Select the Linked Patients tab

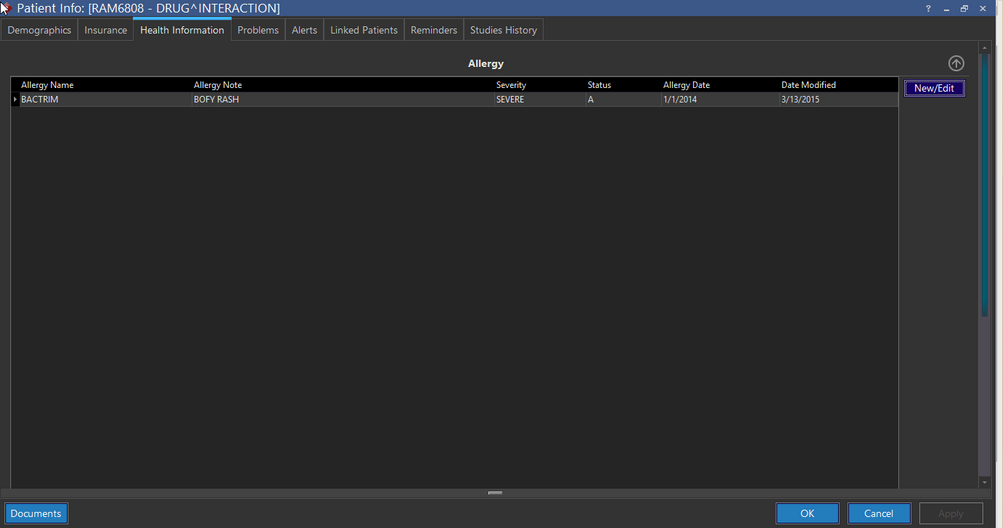364,30
